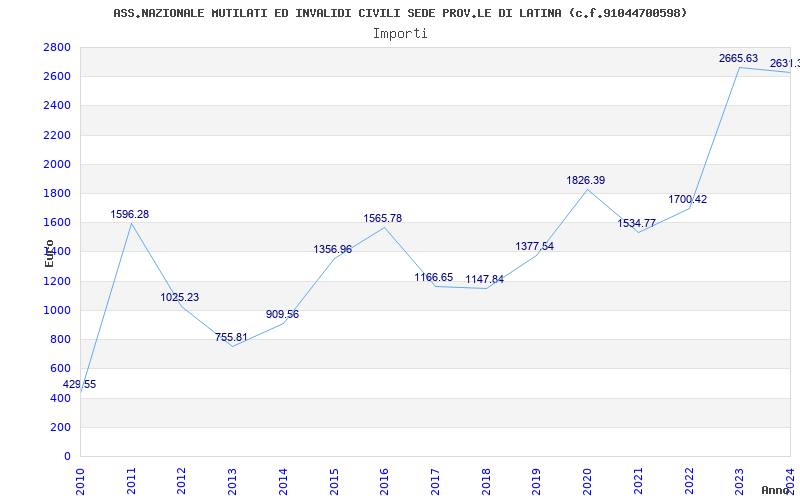
Task: Select the 1826.39 data label
Action: tap(586, 180)
